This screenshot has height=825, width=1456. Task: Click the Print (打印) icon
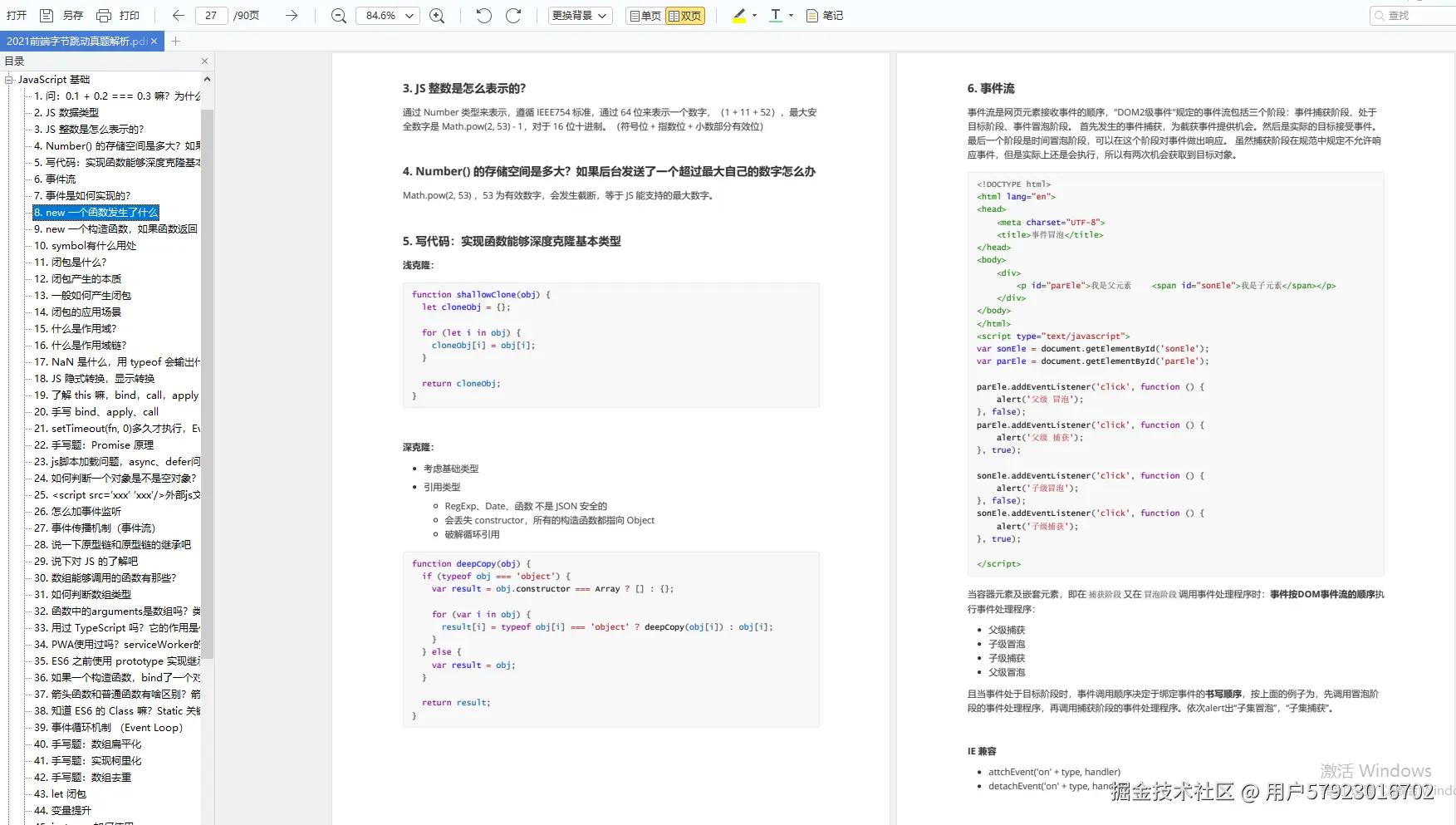[104, 15]
